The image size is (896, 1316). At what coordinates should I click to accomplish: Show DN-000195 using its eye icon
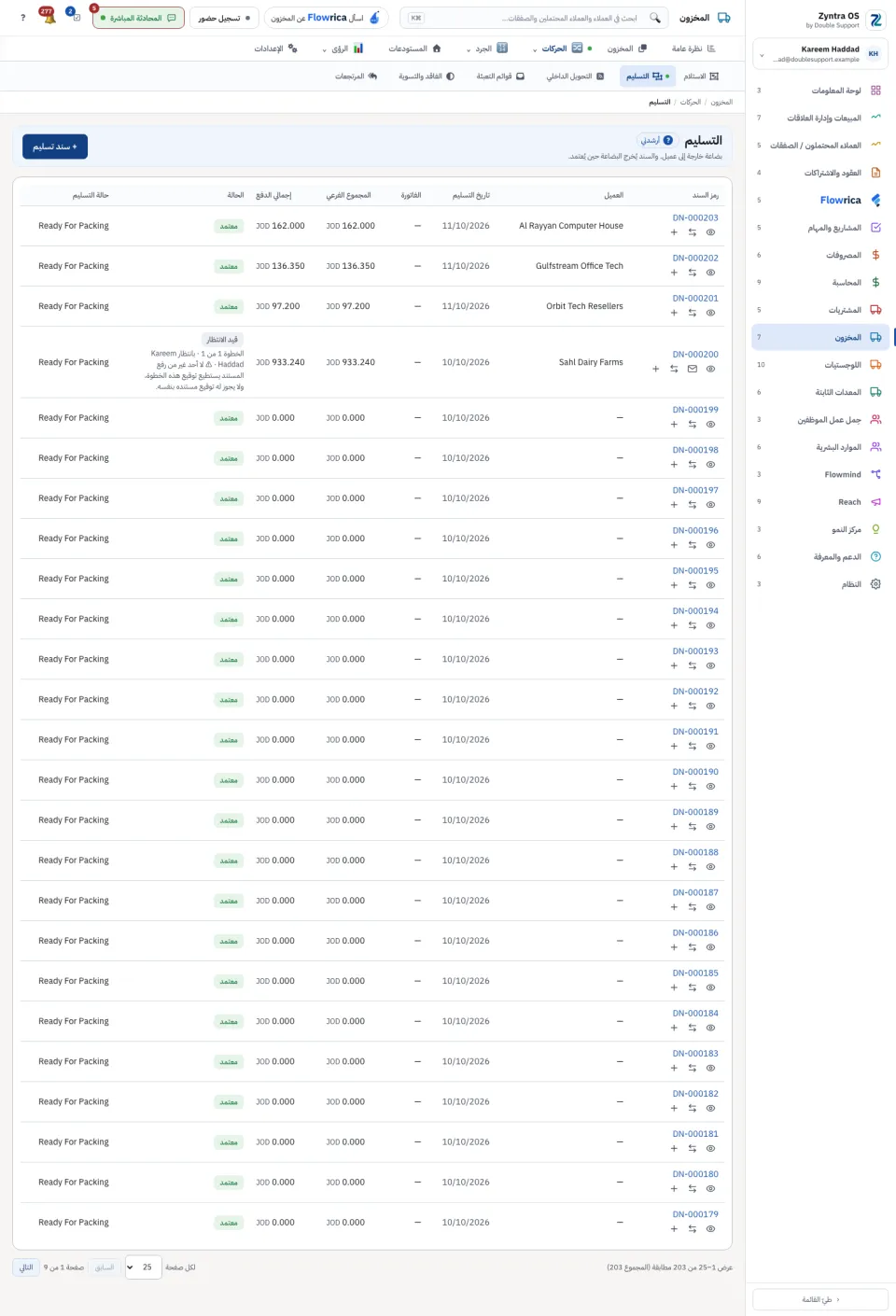coord(710,585)
